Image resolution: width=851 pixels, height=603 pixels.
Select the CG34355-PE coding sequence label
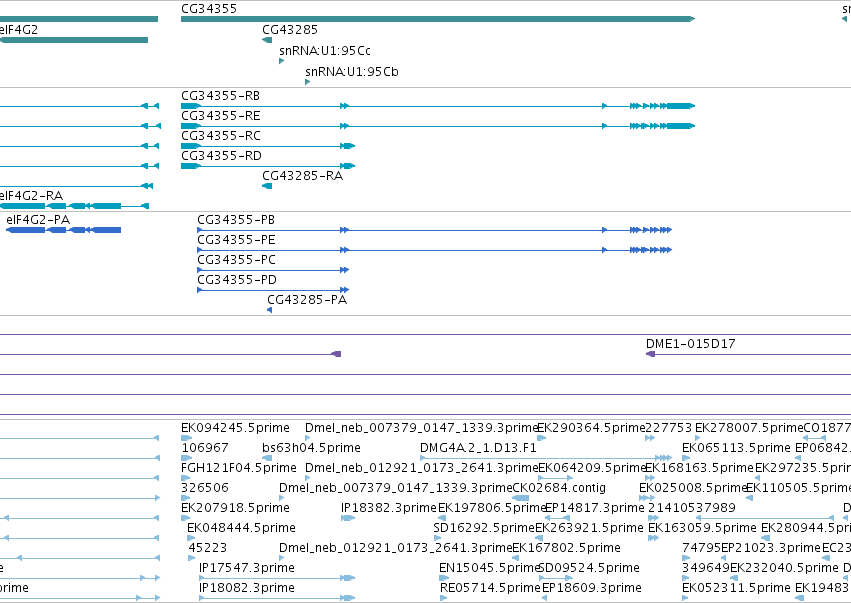pos(236,240)
